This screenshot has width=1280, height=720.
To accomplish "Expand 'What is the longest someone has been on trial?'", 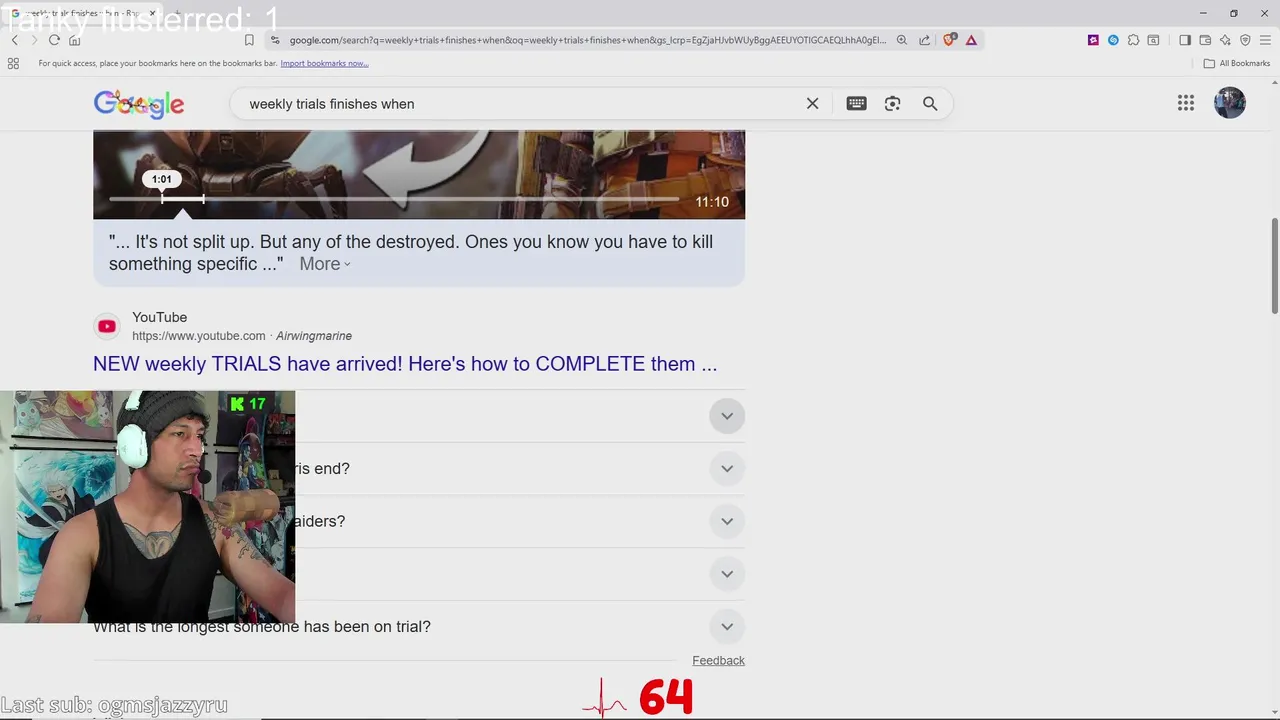I will tap(419, 627).
